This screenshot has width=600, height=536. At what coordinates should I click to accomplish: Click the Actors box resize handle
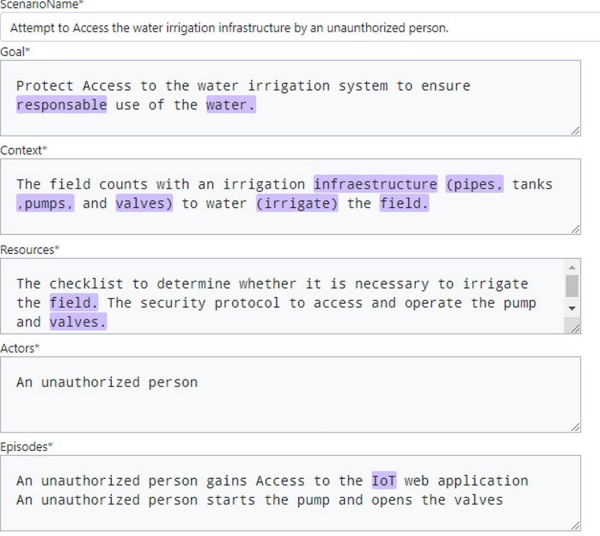coord(574,427)
